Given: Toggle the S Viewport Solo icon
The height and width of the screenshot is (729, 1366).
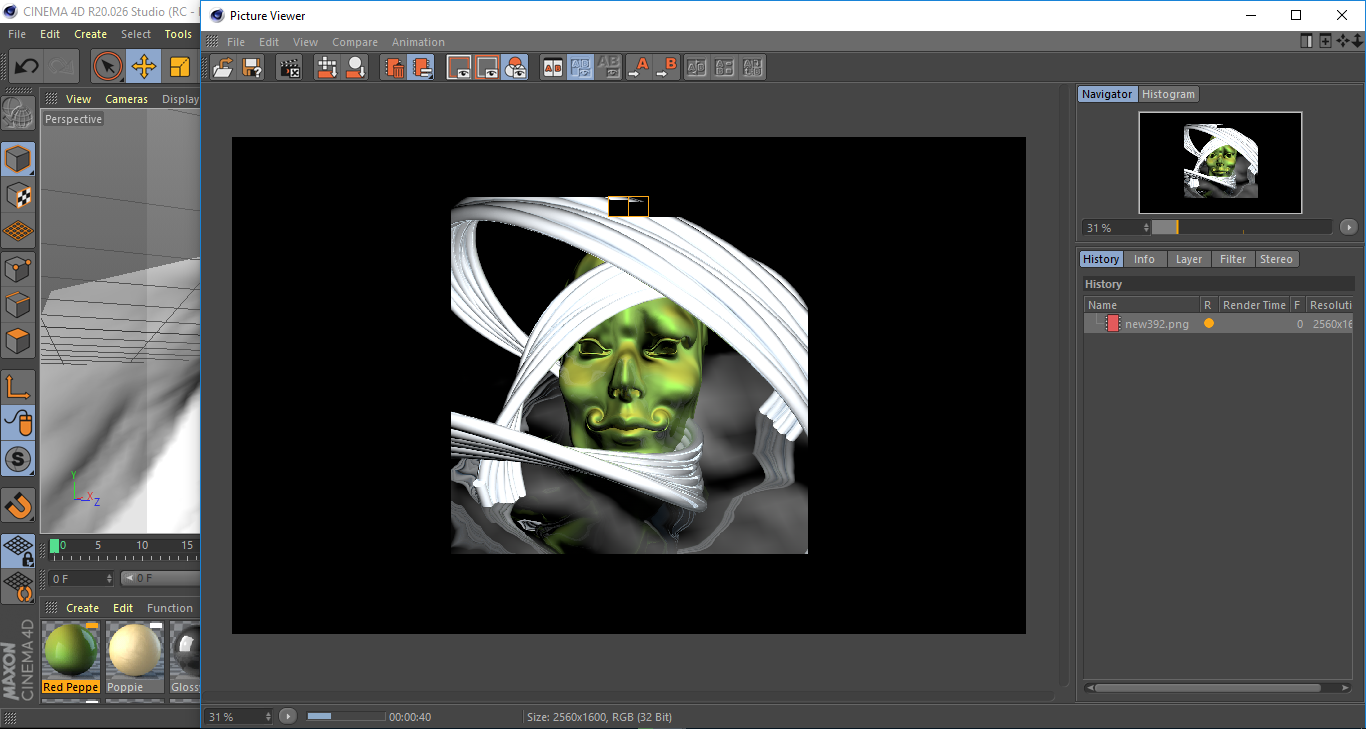Looking at the screenshot, I should (x=18, y=460).
